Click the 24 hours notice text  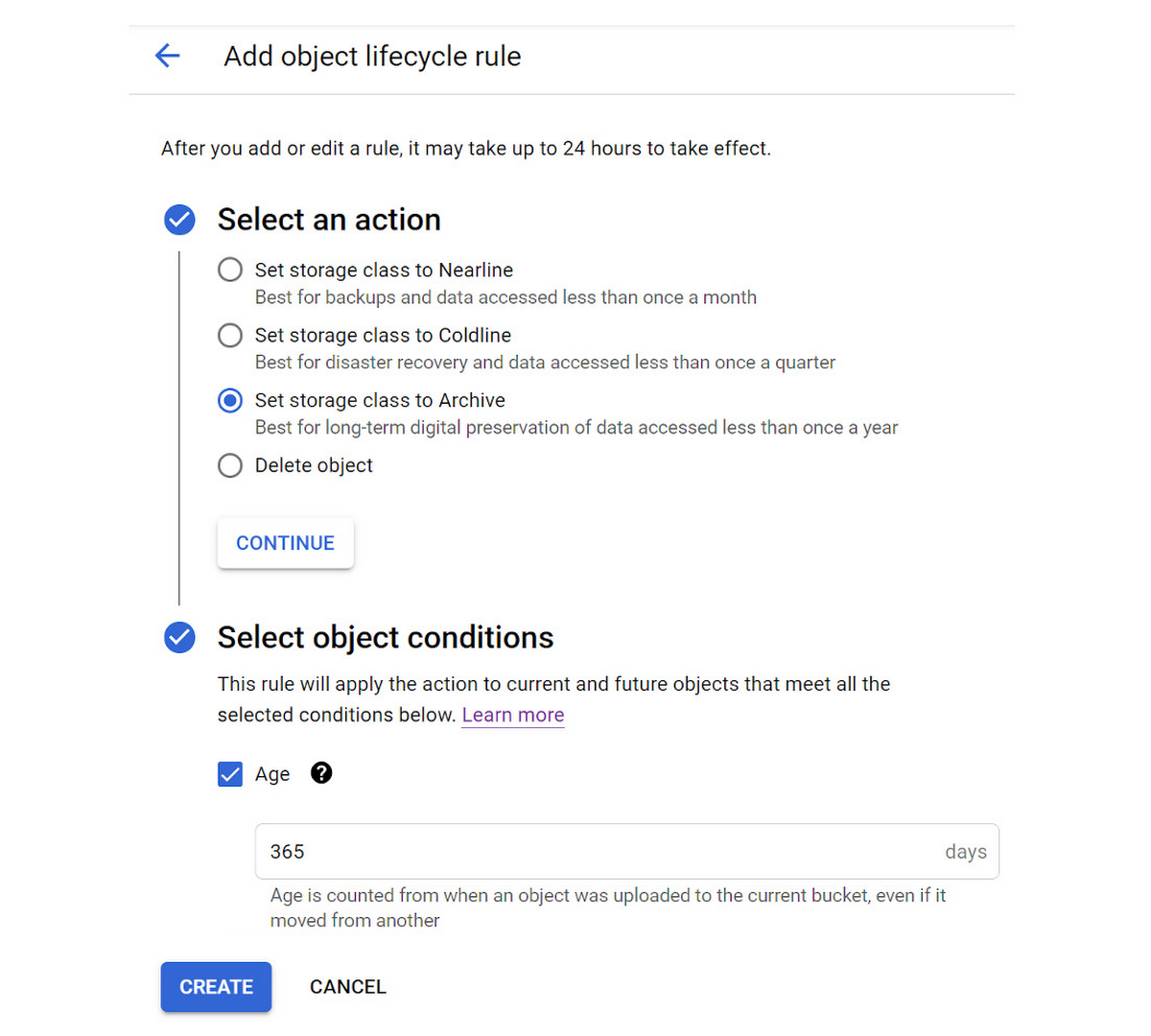click(x=465, y=149)
